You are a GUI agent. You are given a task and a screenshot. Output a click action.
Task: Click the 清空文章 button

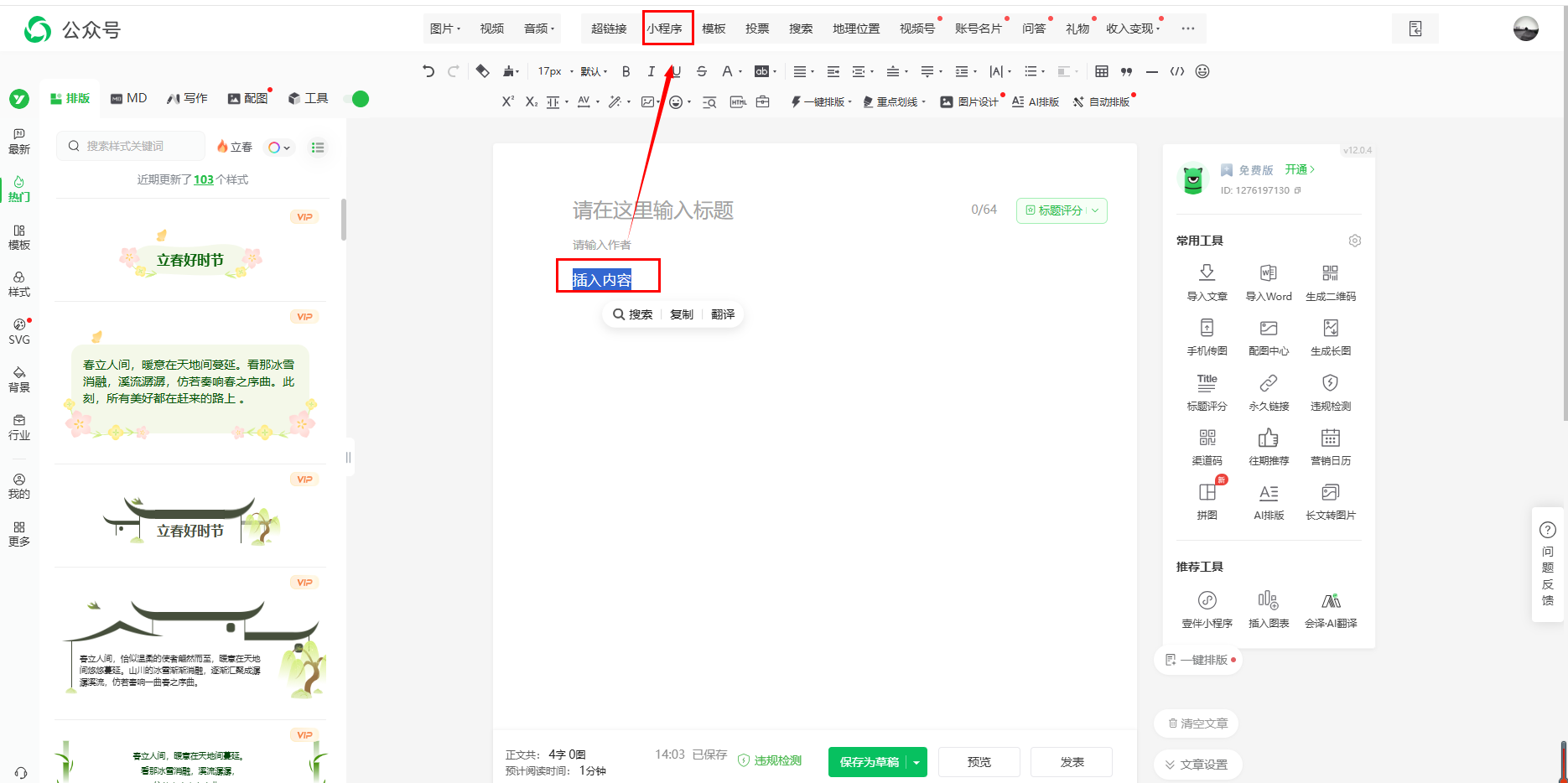1197,723
